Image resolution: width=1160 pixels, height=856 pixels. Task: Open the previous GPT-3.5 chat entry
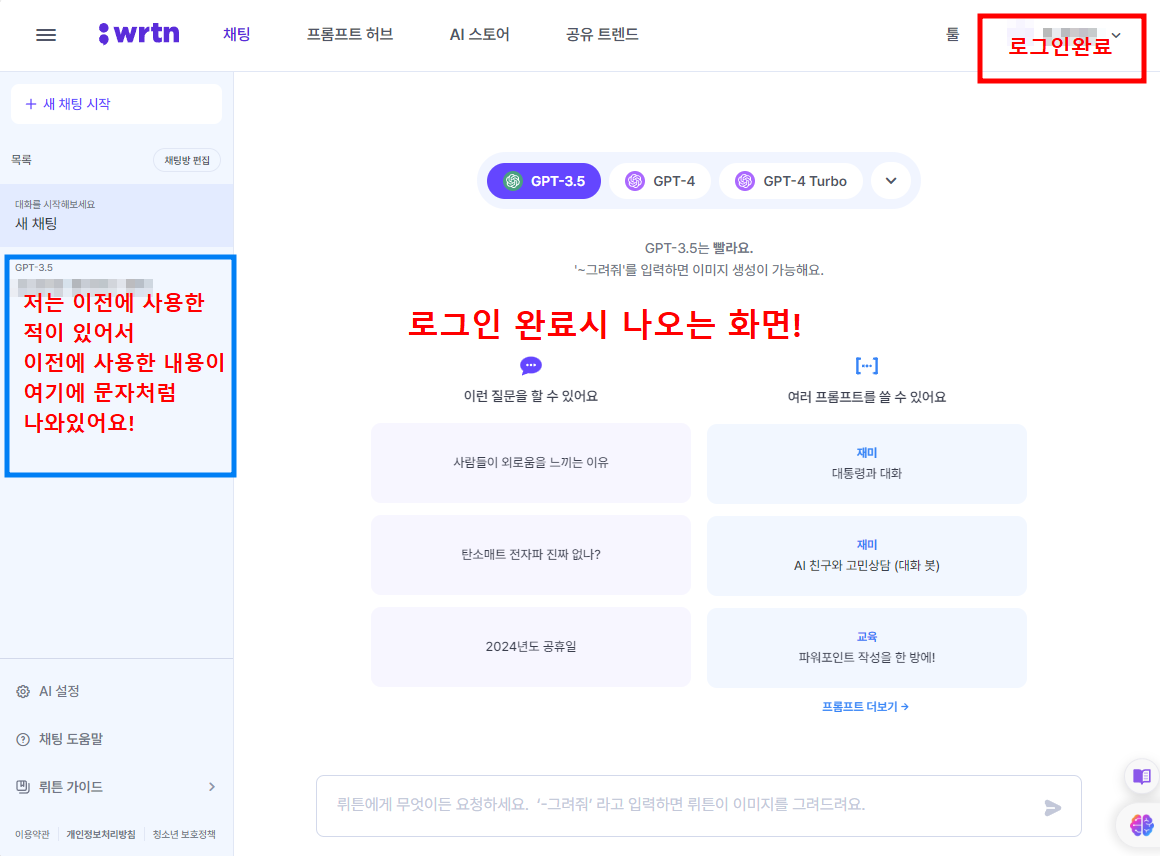click(120, 365)
